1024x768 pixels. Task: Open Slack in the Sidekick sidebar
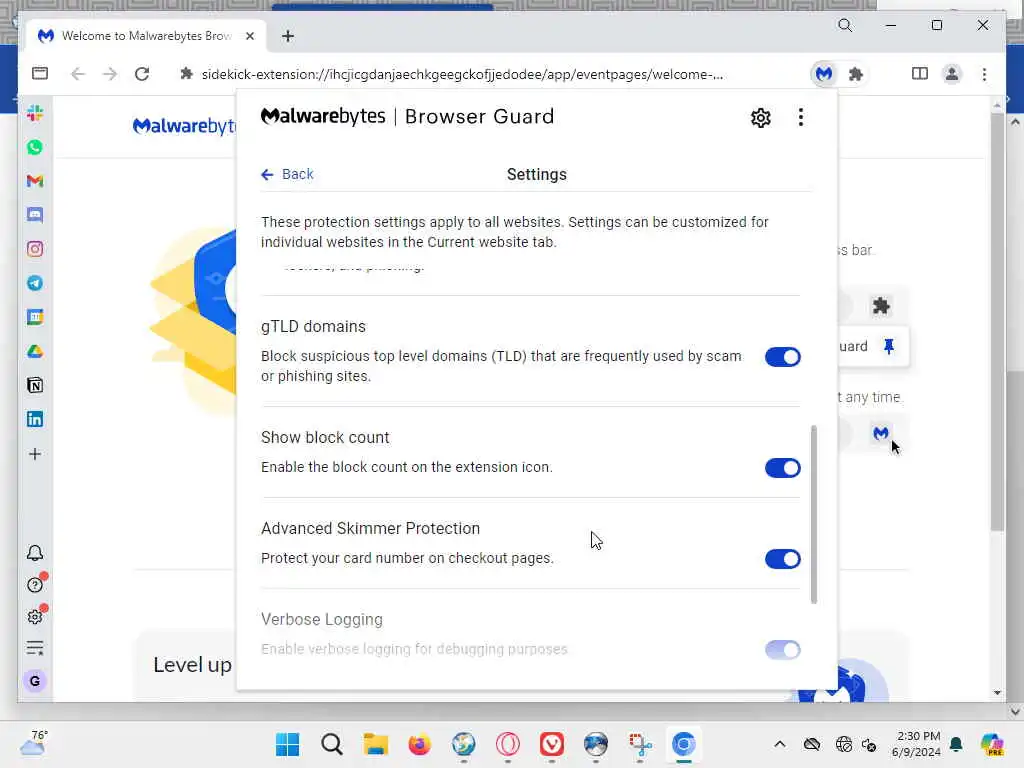35,113
